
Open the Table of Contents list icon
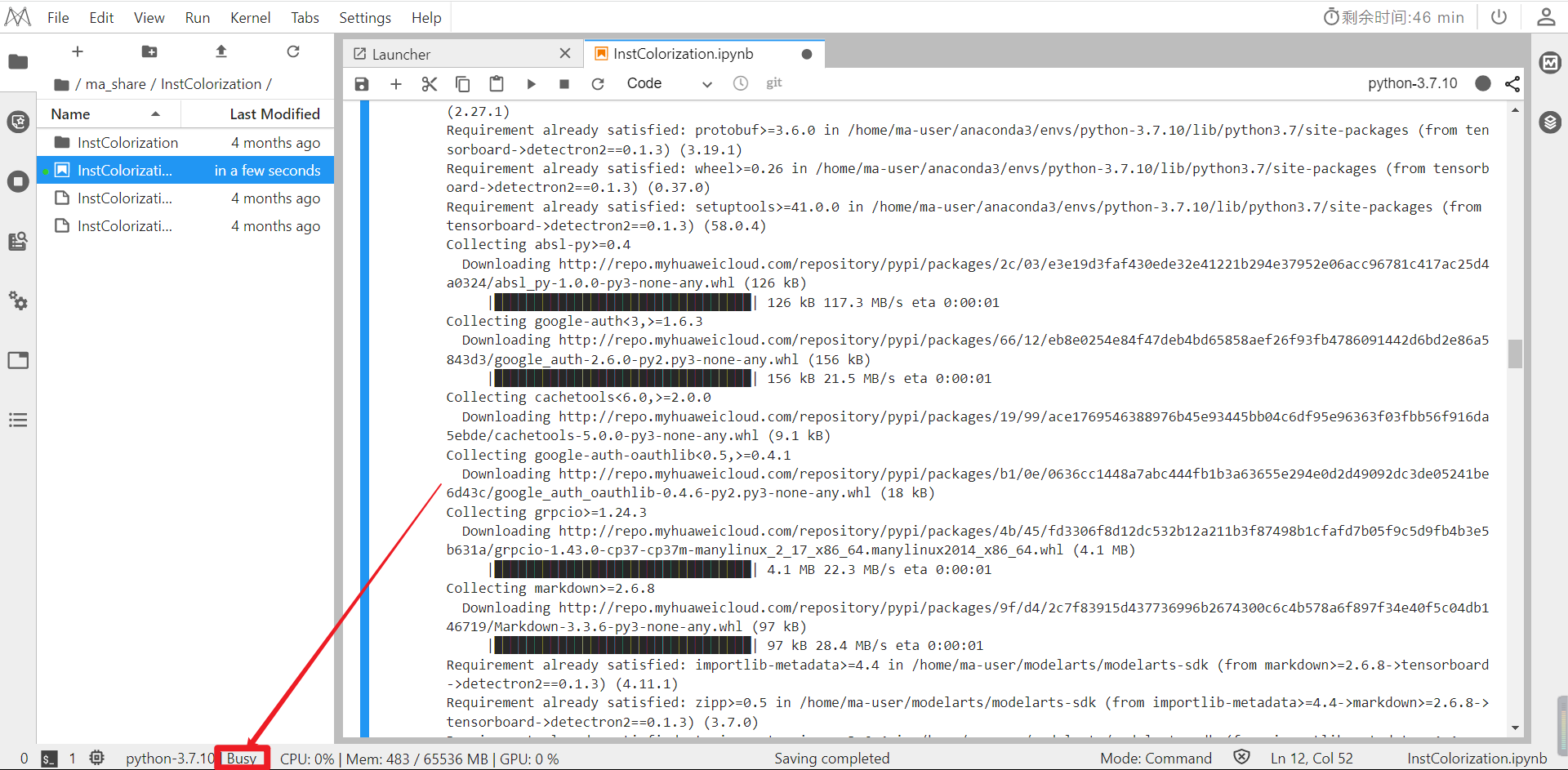click(18, 420)
